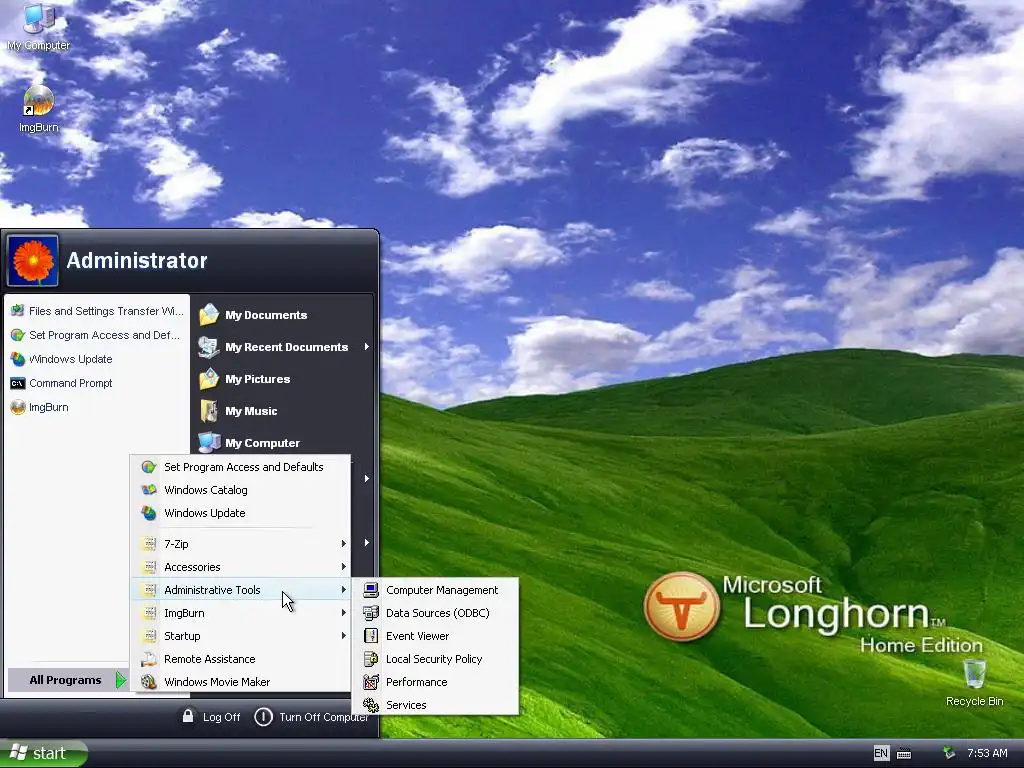Open Data Sources (ODBC) icon

click(x=371, y=613)
